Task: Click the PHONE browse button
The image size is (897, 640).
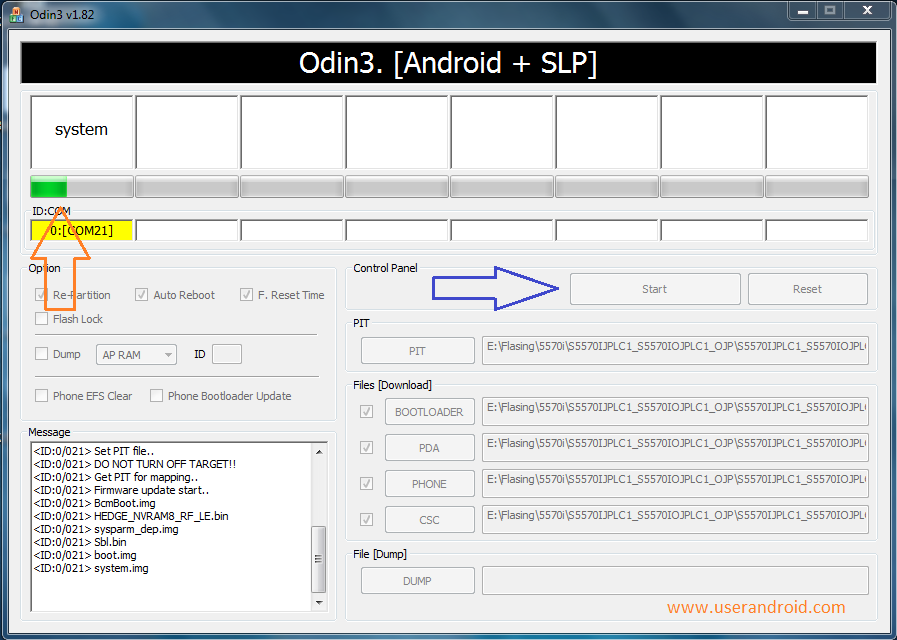Action: (x=430, y=484)
